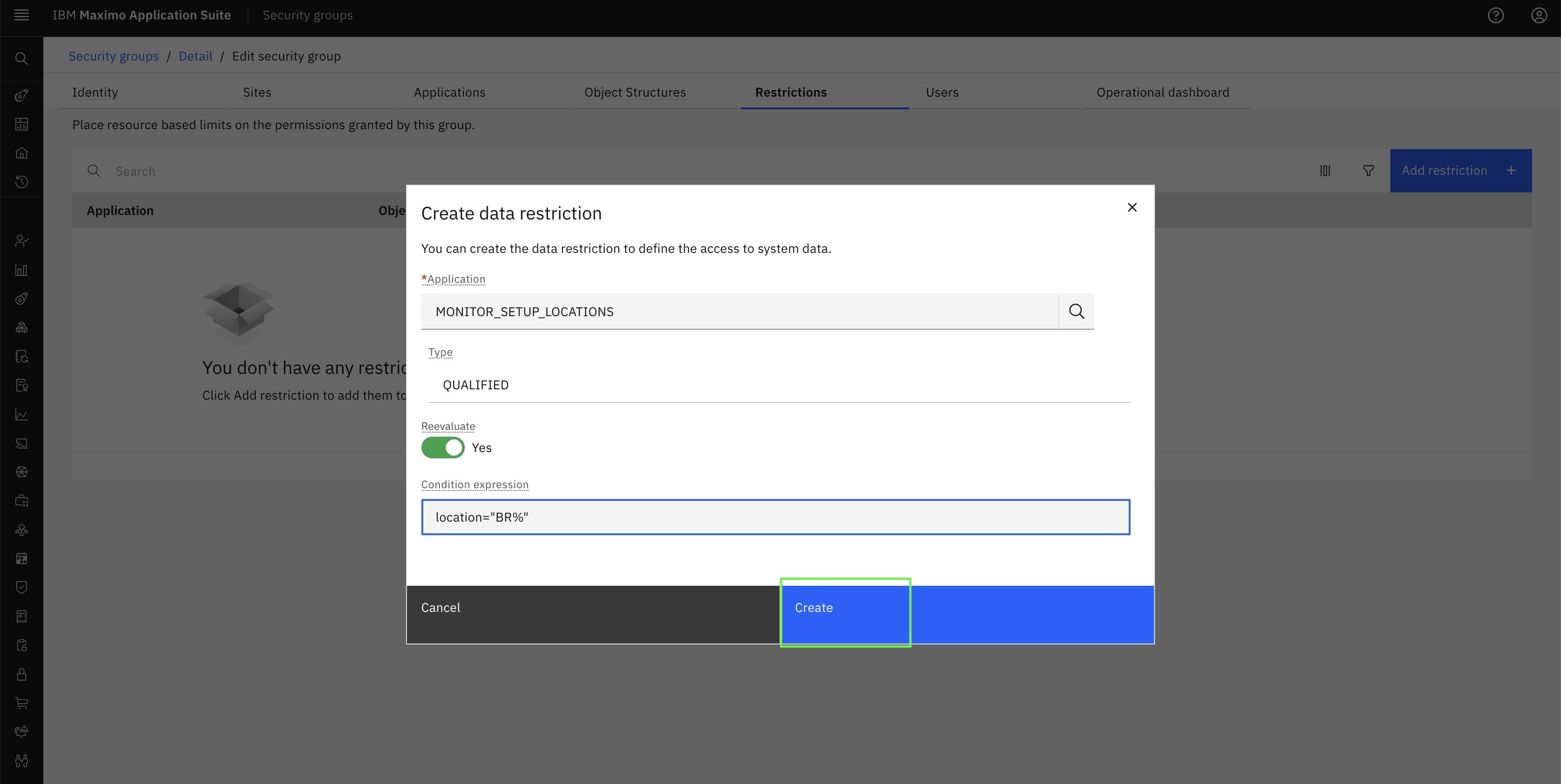The image size is (1561, 784).
Task: Open the briefcase with grid sidebar icon
Action: pyautogui.click(x=21, y=501)
